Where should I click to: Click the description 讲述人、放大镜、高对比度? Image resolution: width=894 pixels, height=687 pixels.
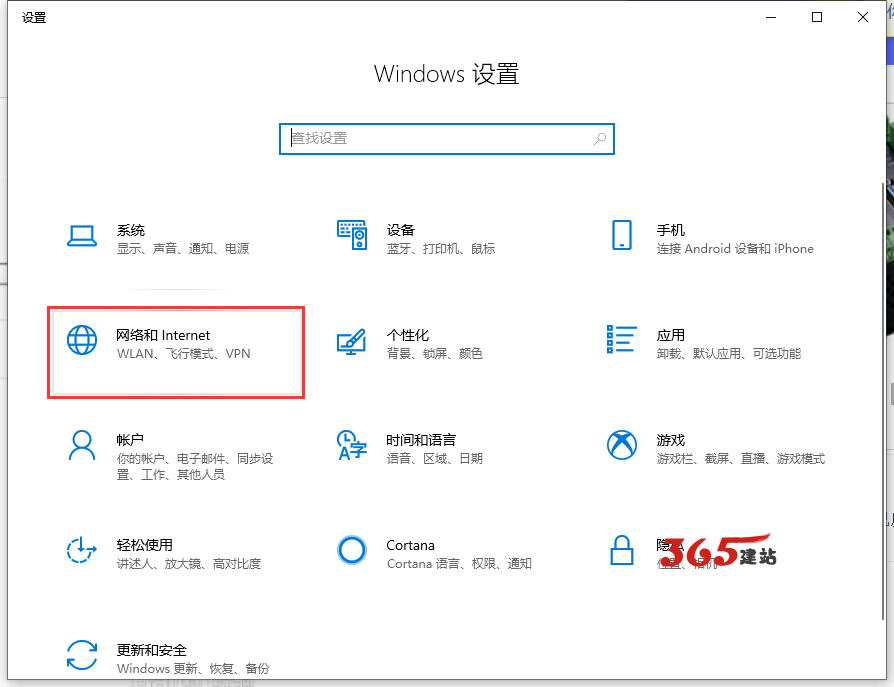pyautogui.click(x=189, y=563)
